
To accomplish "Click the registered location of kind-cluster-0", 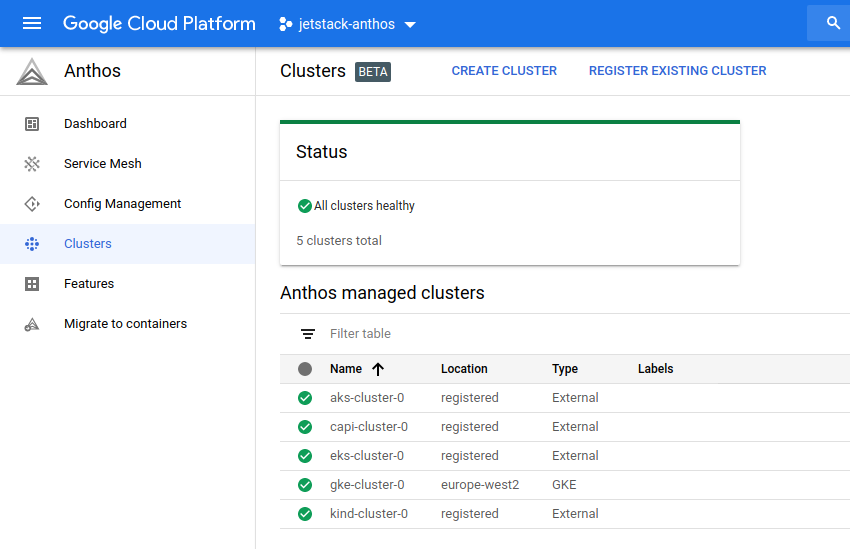I will [x=469, y=514].
